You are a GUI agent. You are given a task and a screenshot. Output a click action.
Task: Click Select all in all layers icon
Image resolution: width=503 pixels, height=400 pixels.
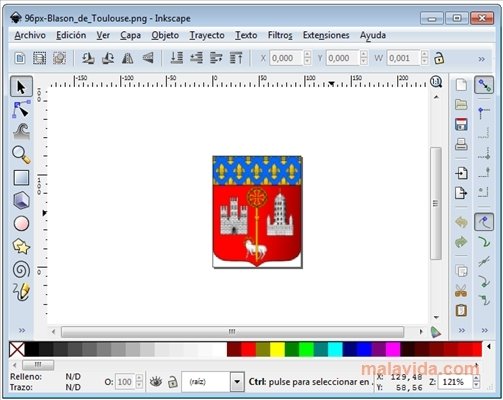pos(39,58)
